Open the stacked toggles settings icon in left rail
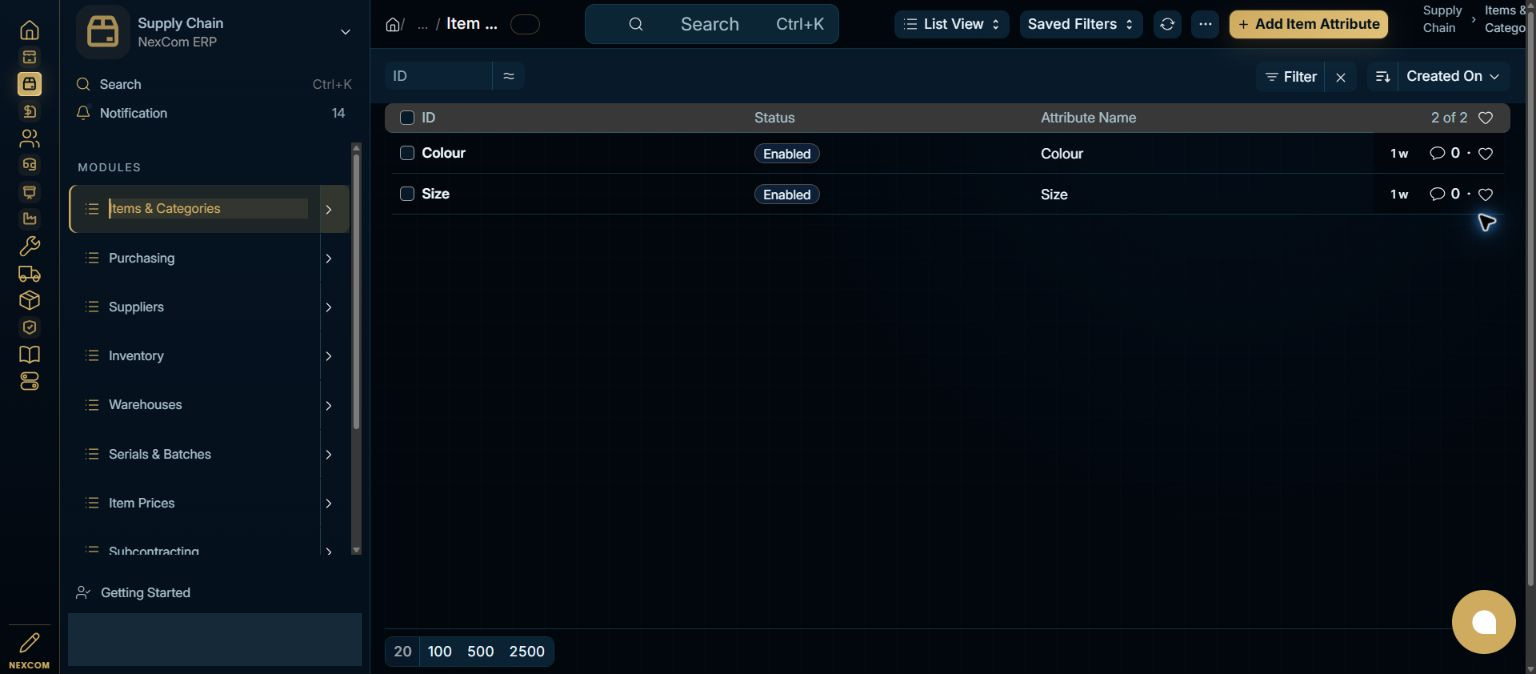The height and width of the screenshot is (674, 1536). 29,381
